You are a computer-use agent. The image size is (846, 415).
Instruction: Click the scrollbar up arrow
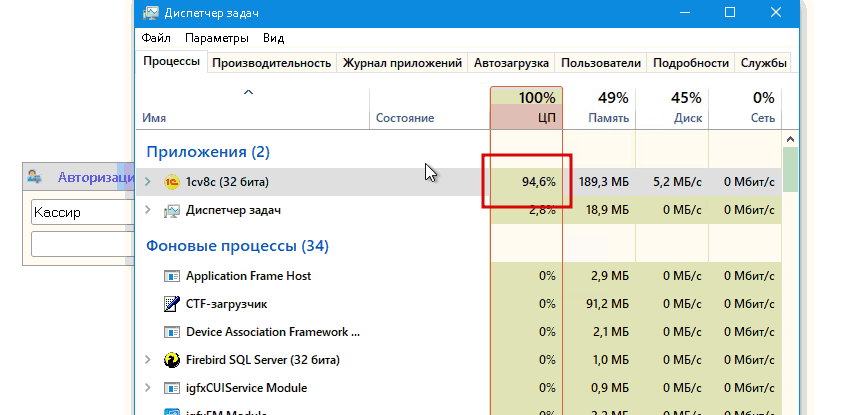pyautogui.click(x=790, y=139)
